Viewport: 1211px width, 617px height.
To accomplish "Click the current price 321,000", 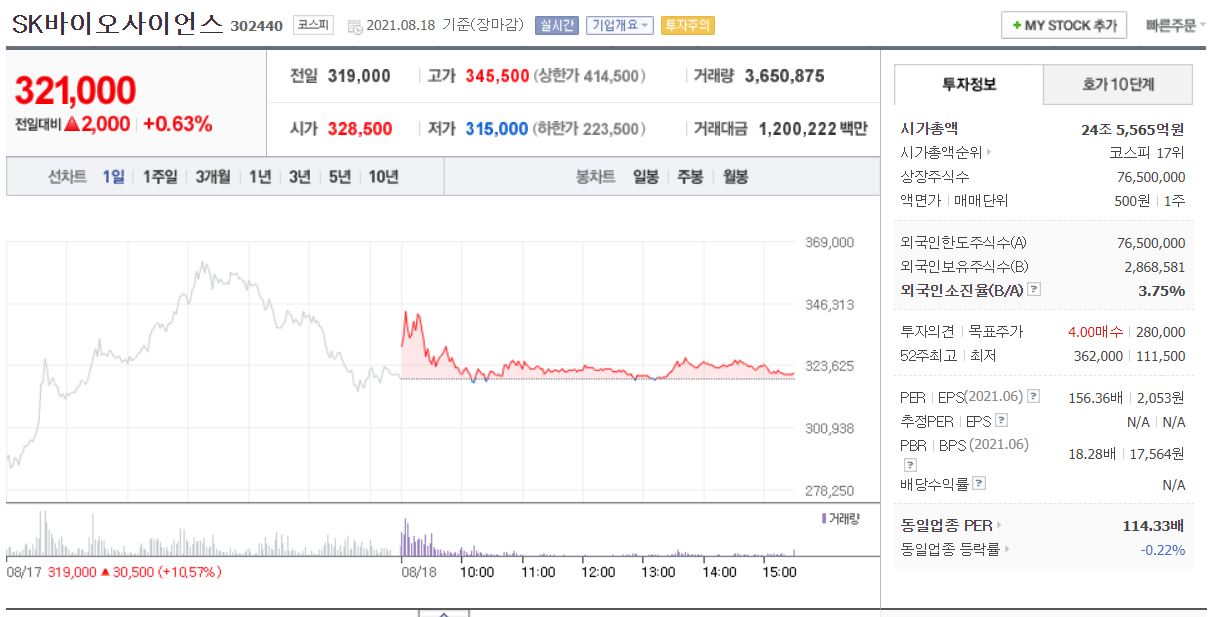I will [75, 91].
